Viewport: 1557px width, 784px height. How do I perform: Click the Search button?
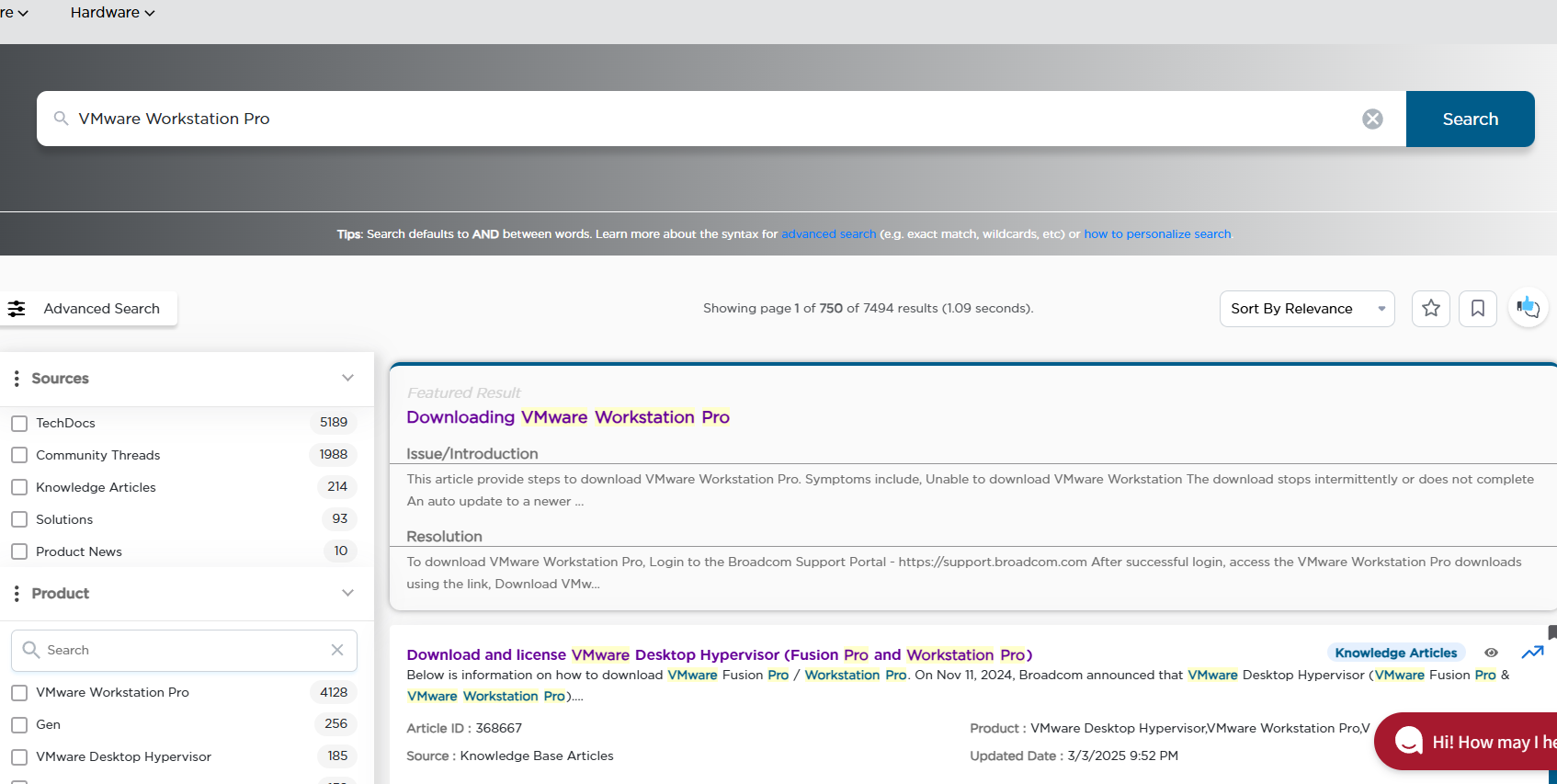coord(1471,119)
